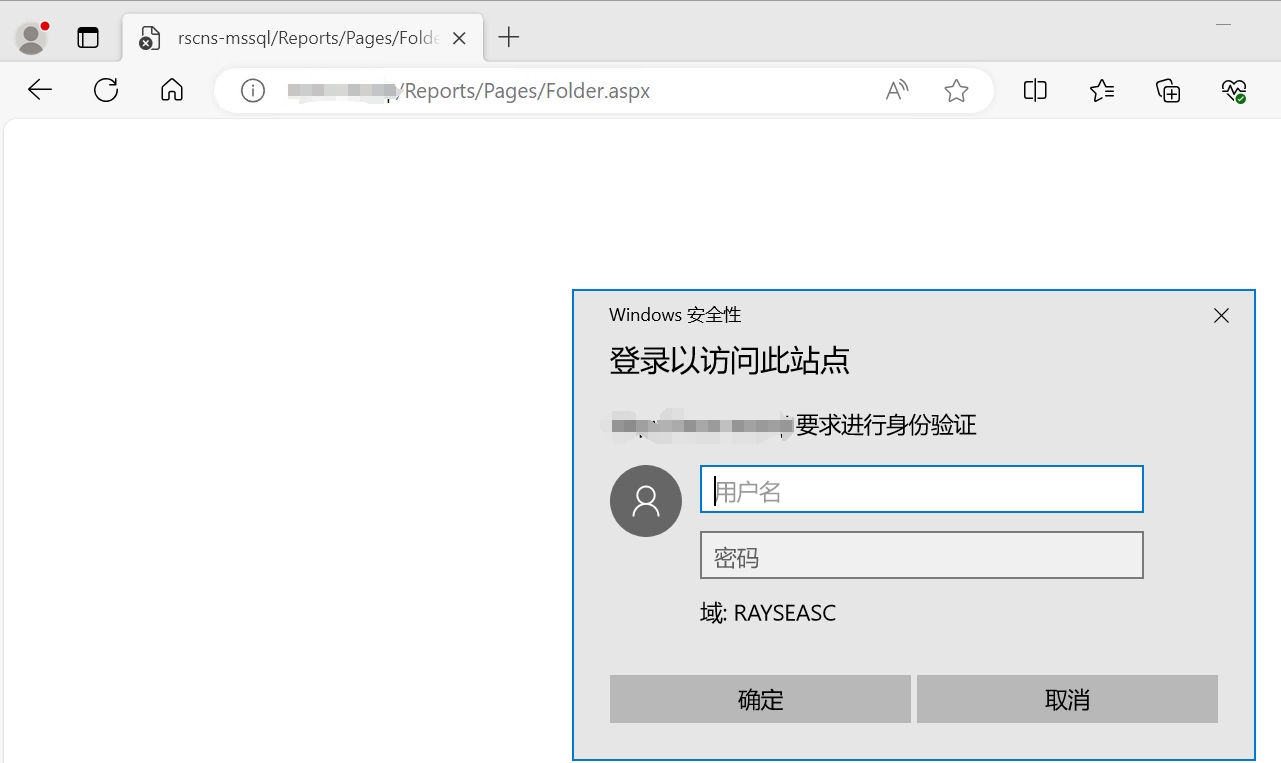
Task: Click the Back navigation arrow
Action: click(39, 90)
